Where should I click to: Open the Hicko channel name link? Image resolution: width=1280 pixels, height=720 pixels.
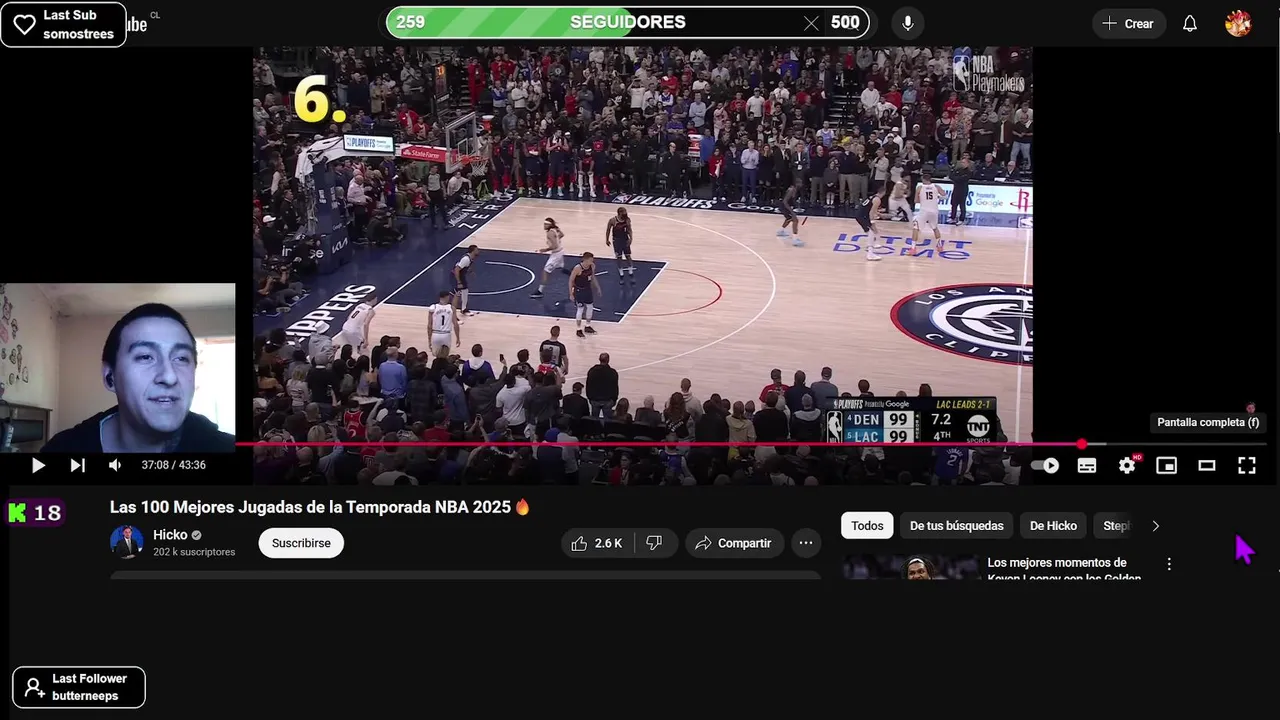170,535
